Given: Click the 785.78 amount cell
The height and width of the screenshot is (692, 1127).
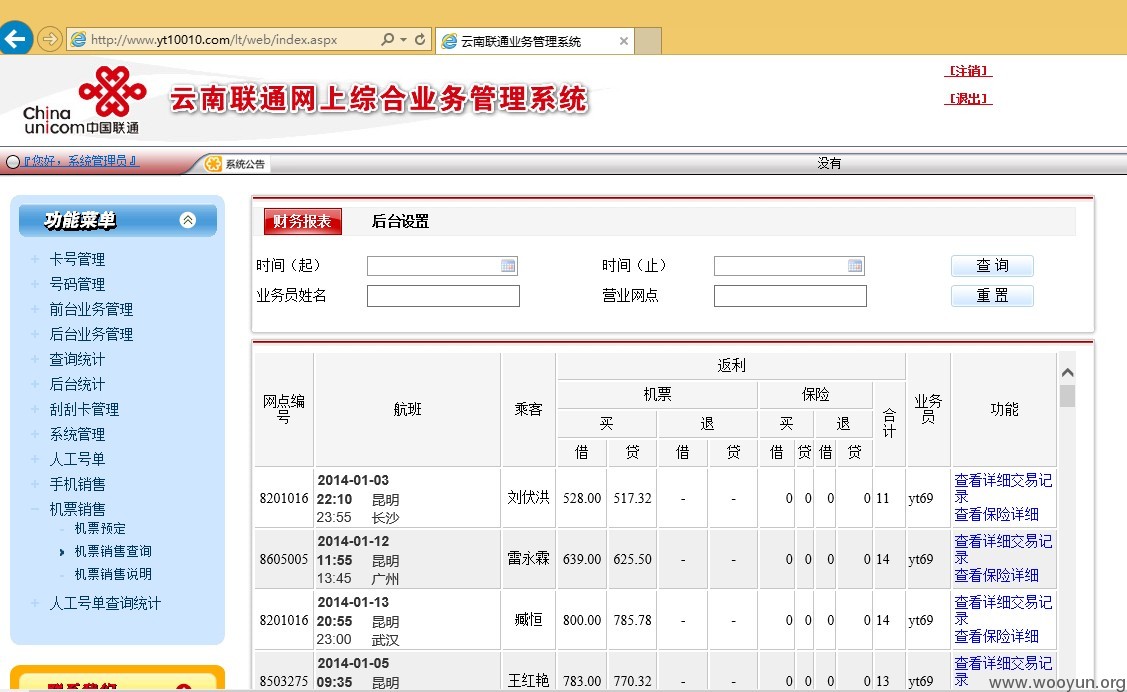Looking at the screenshot, I should pos(632,620).
